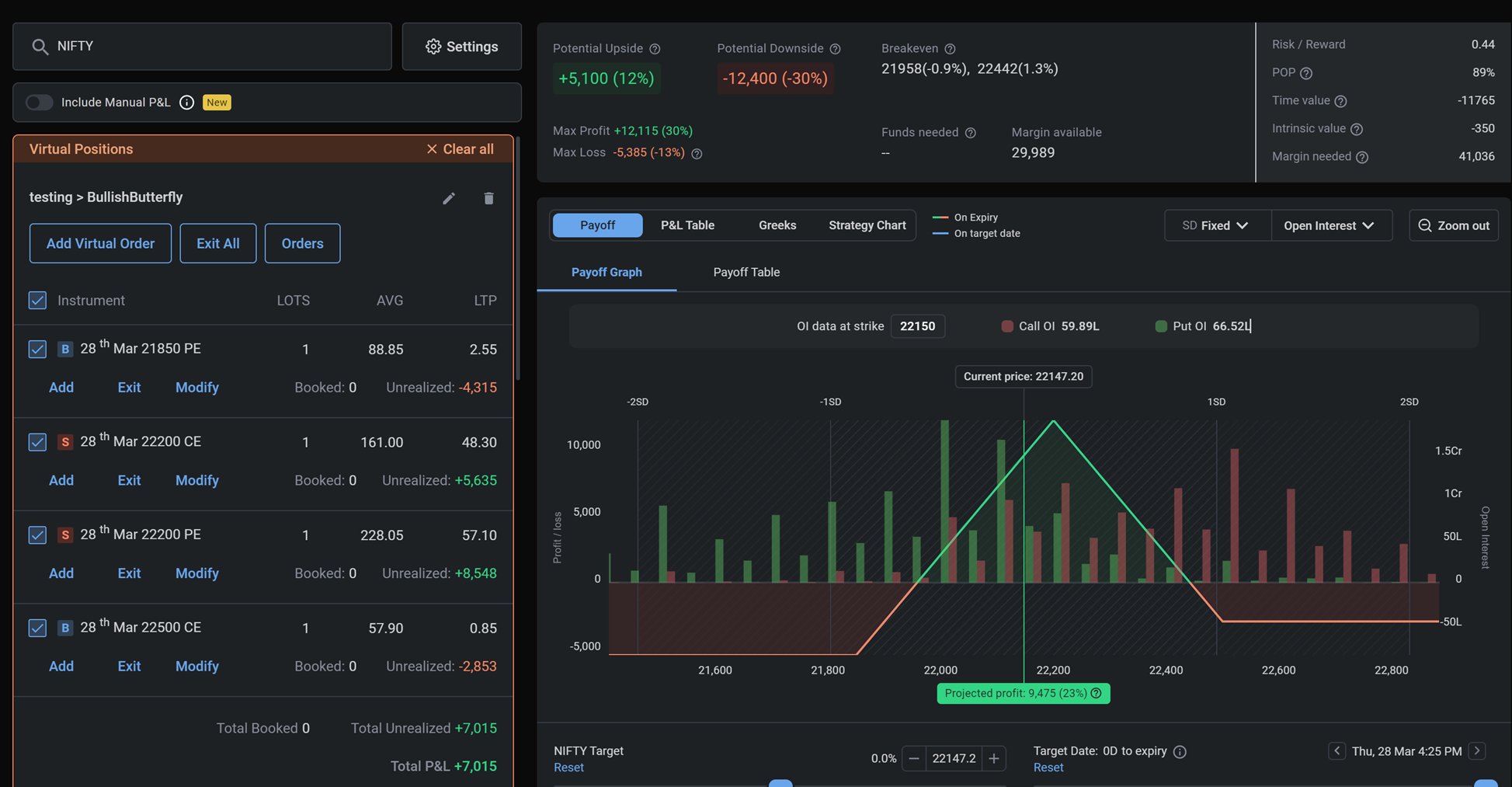Click the OI data strike input field
The height and width of the screenshot is (787, 1512).
[x=917, y=326]
